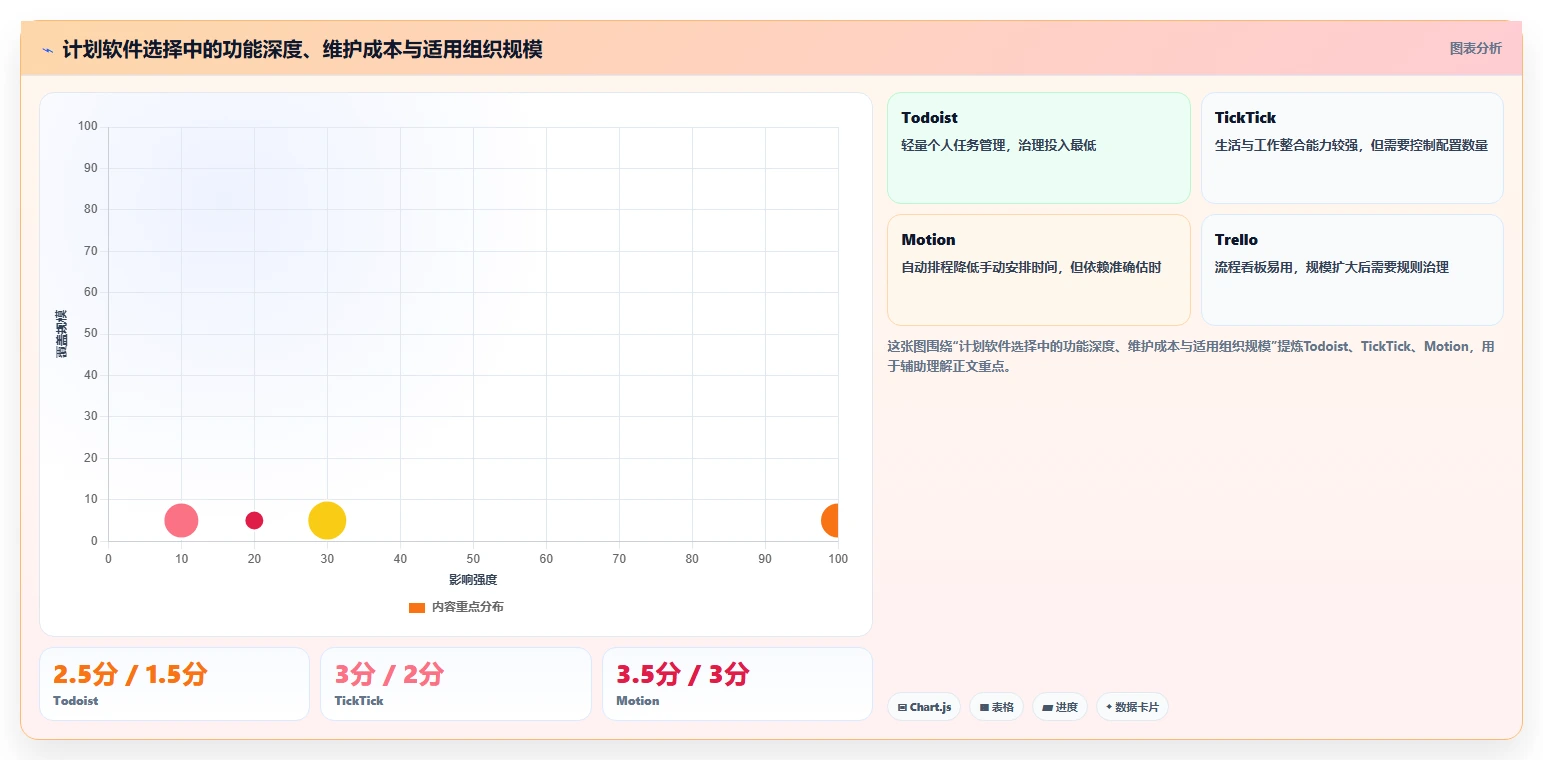
Task: Click the lightning icon before the title
Action: (47, 50)
